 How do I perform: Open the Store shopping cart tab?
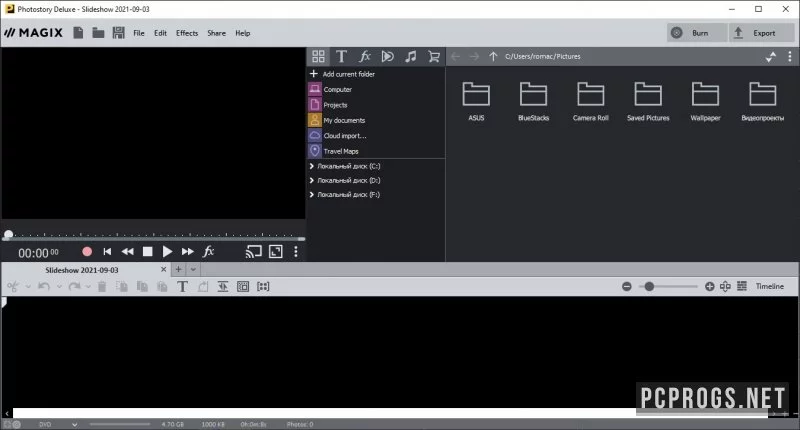tap(434, 56)
